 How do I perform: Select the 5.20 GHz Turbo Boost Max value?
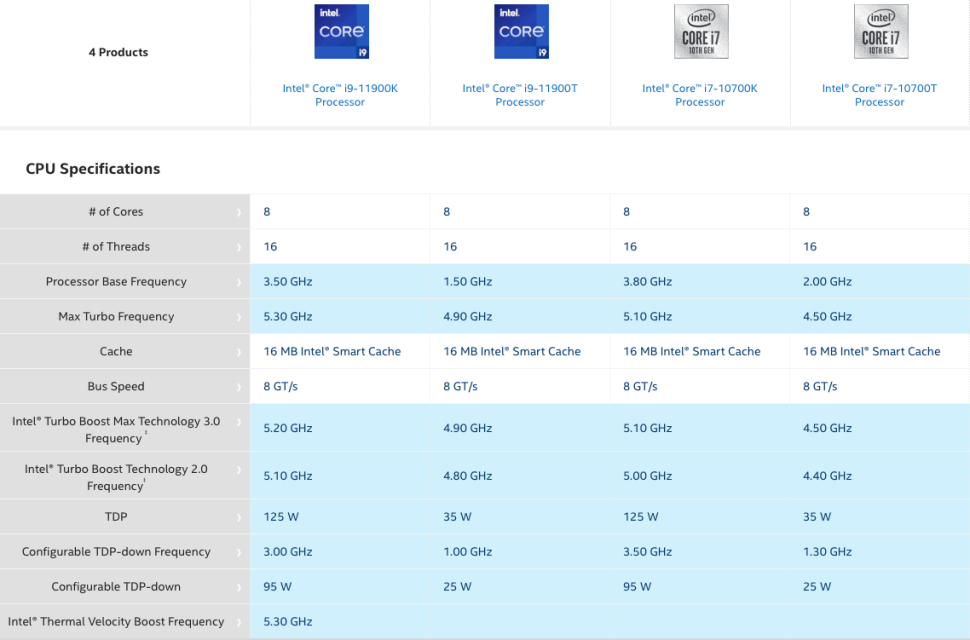coord(288,428)
